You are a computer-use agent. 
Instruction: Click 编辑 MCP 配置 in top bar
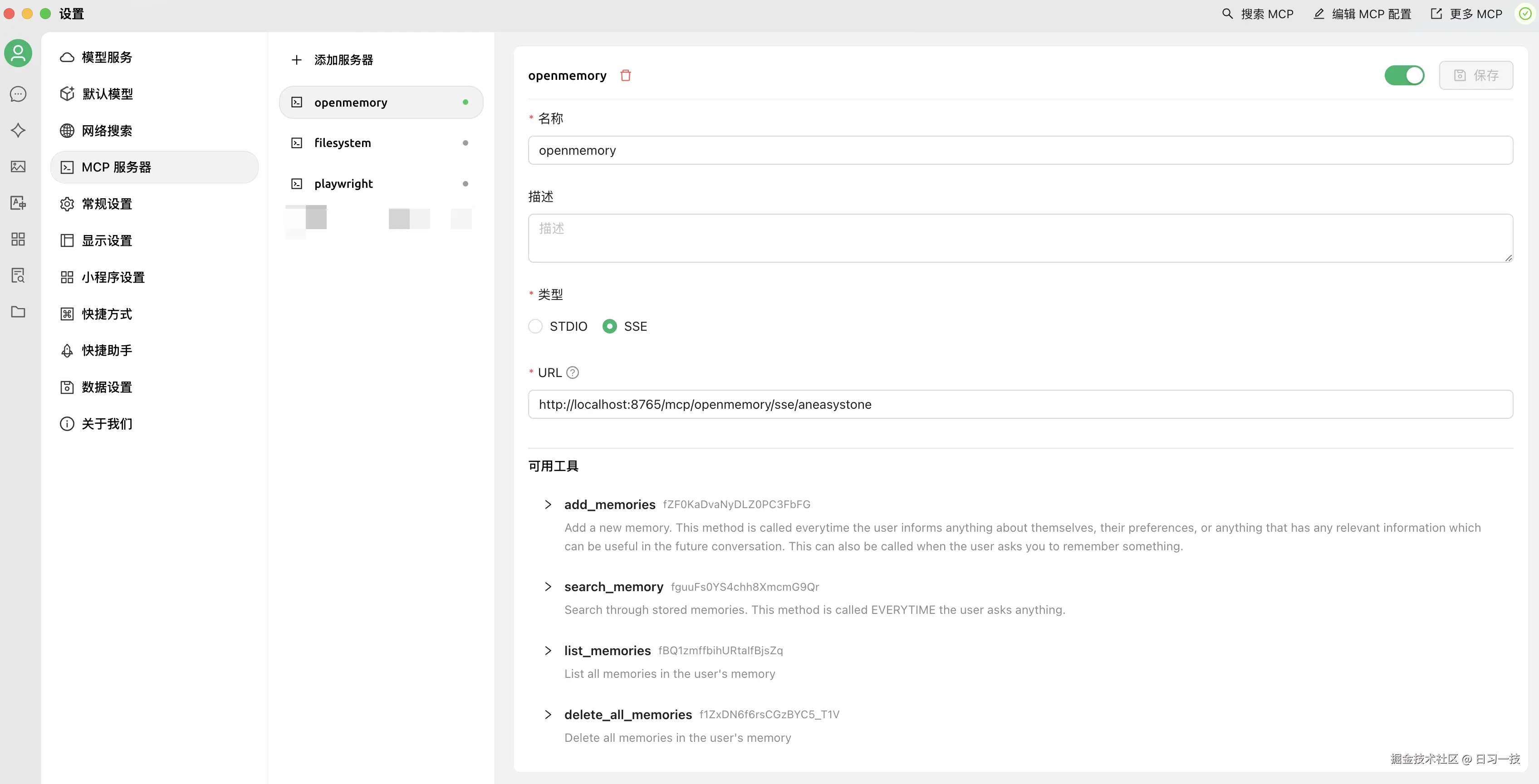click(x=1362, y=14)
